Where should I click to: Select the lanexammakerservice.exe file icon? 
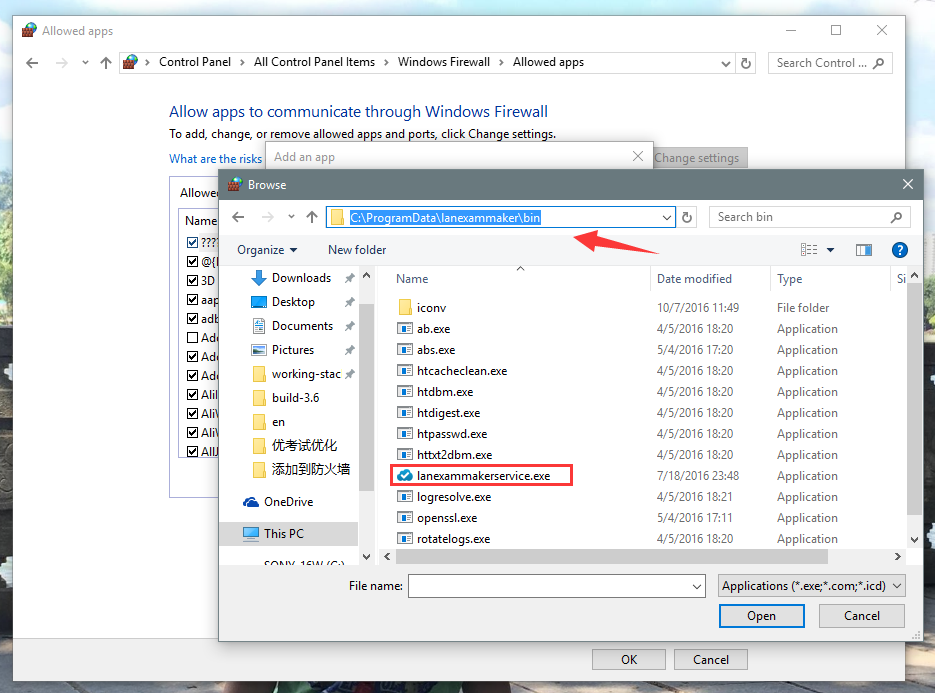click(x=405, y=475)
